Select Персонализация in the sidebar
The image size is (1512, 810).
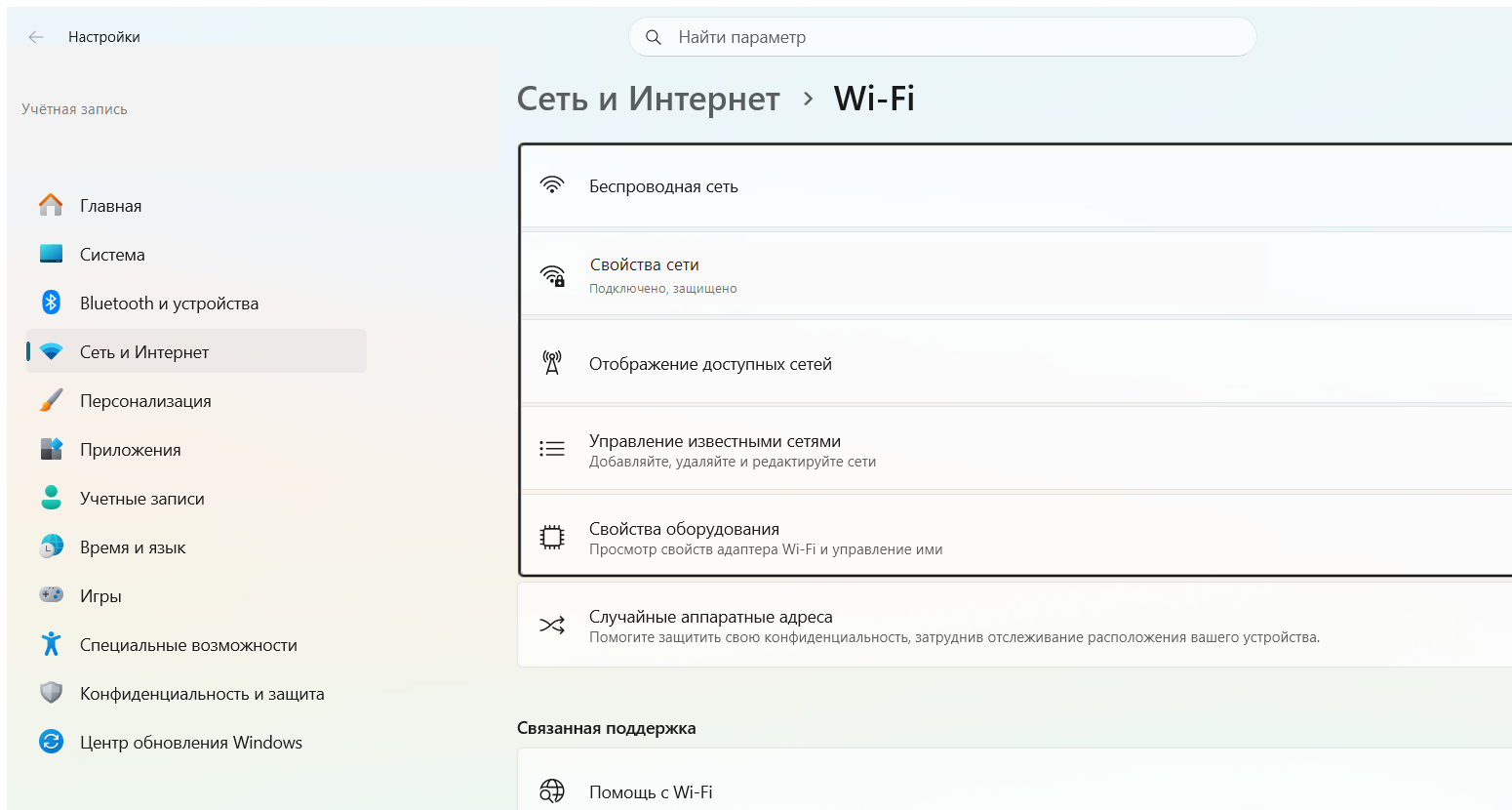click(196, 400)
